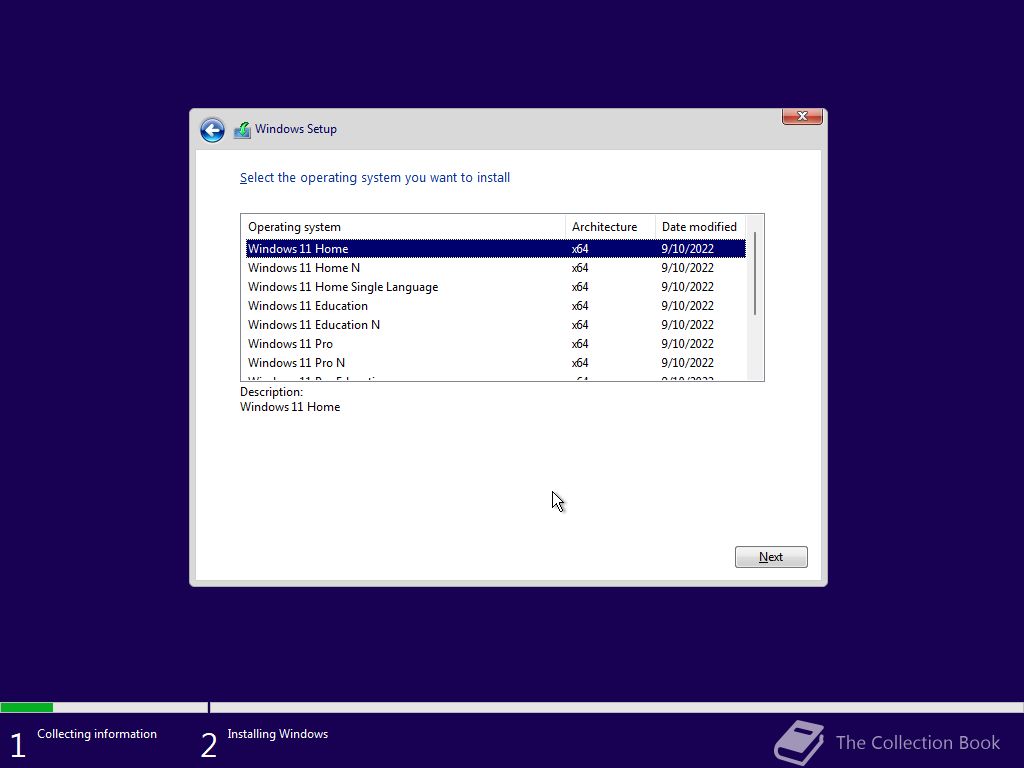
Task: Select Windows 11 Home N row
Action: (496, 268)
